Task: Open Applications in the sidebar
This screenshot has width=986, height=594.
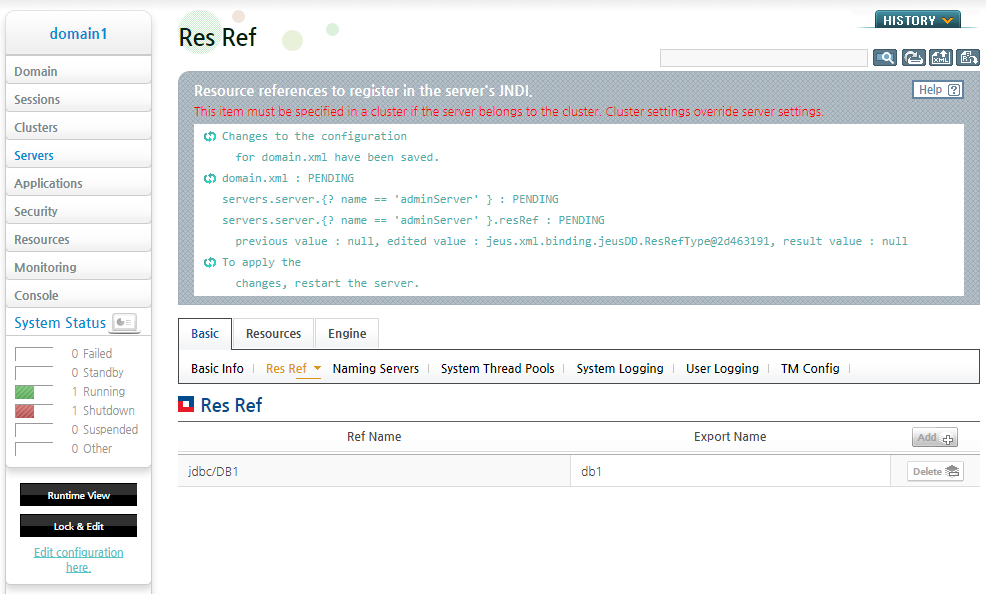Action: [79, 183]
